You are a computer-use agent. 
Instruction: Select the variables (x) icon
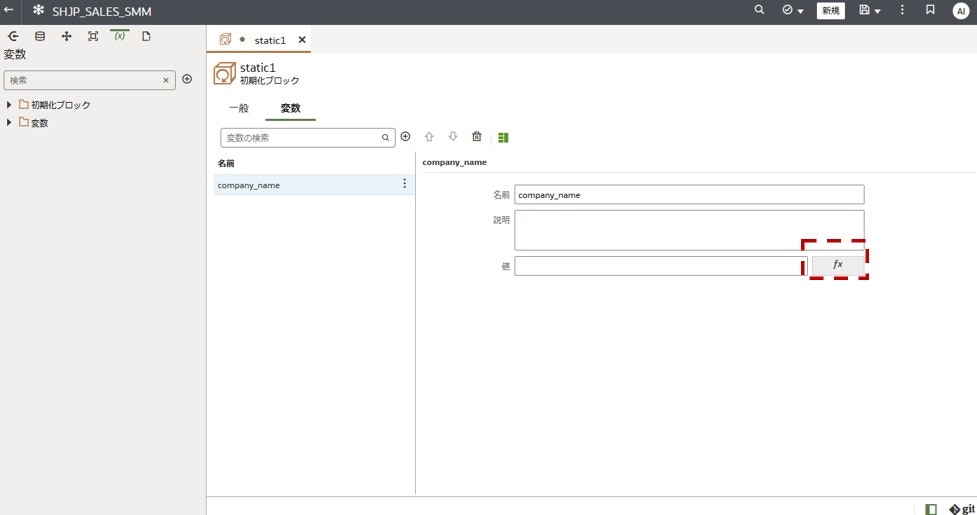coord(120,36)
